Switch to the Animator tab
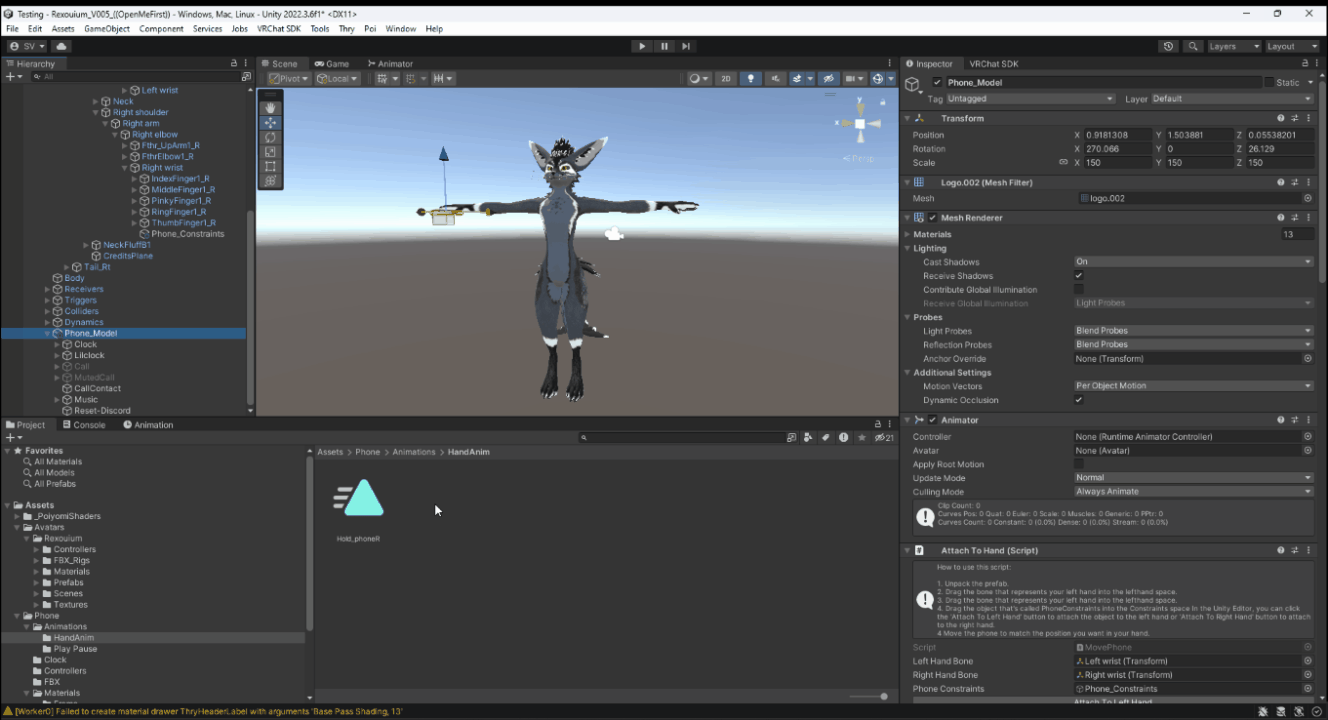The width and height of the screenshot is (1328, 720). (389, 64)
